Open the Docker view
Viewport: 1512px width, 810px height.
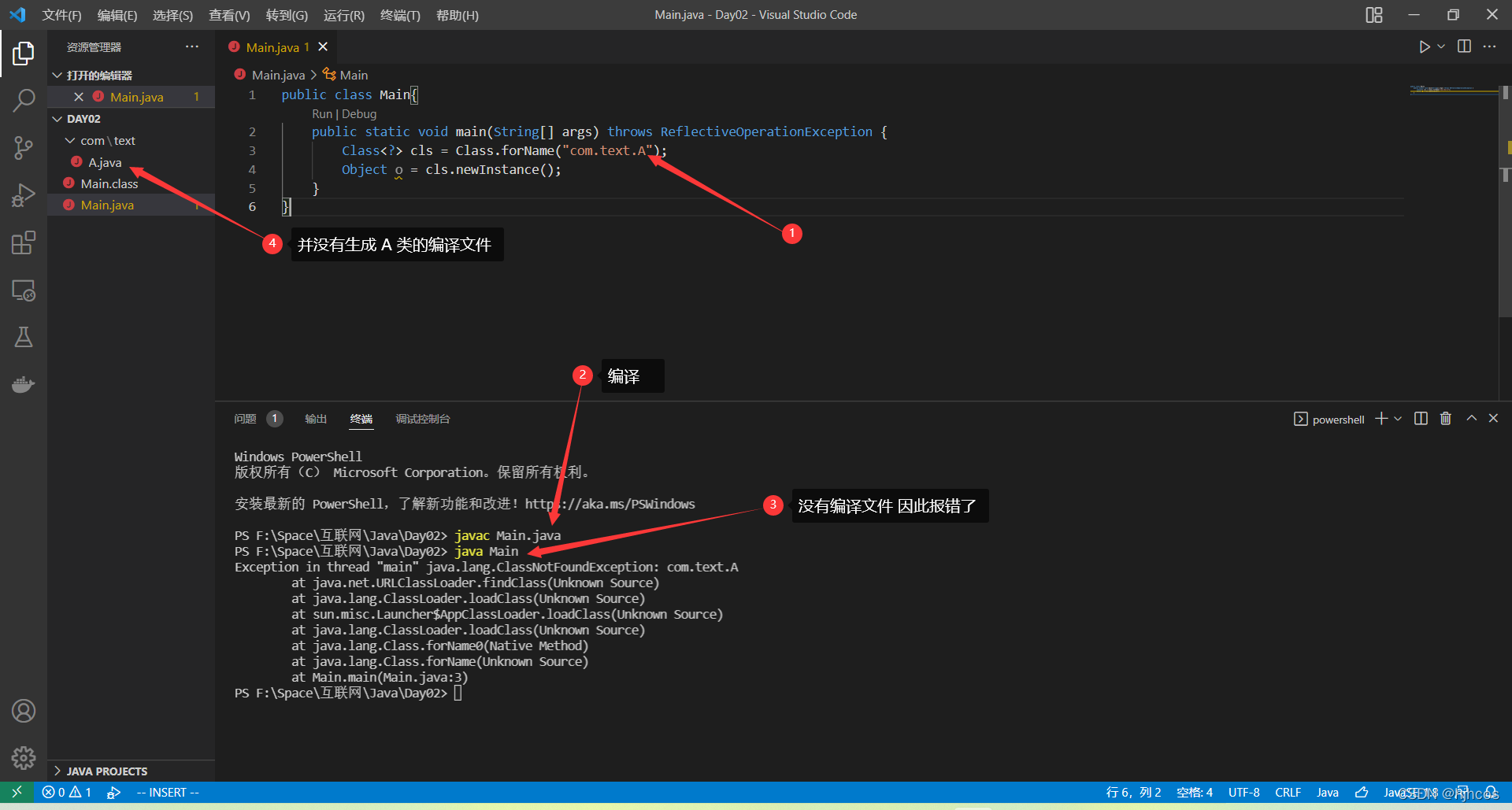point(24,385)
